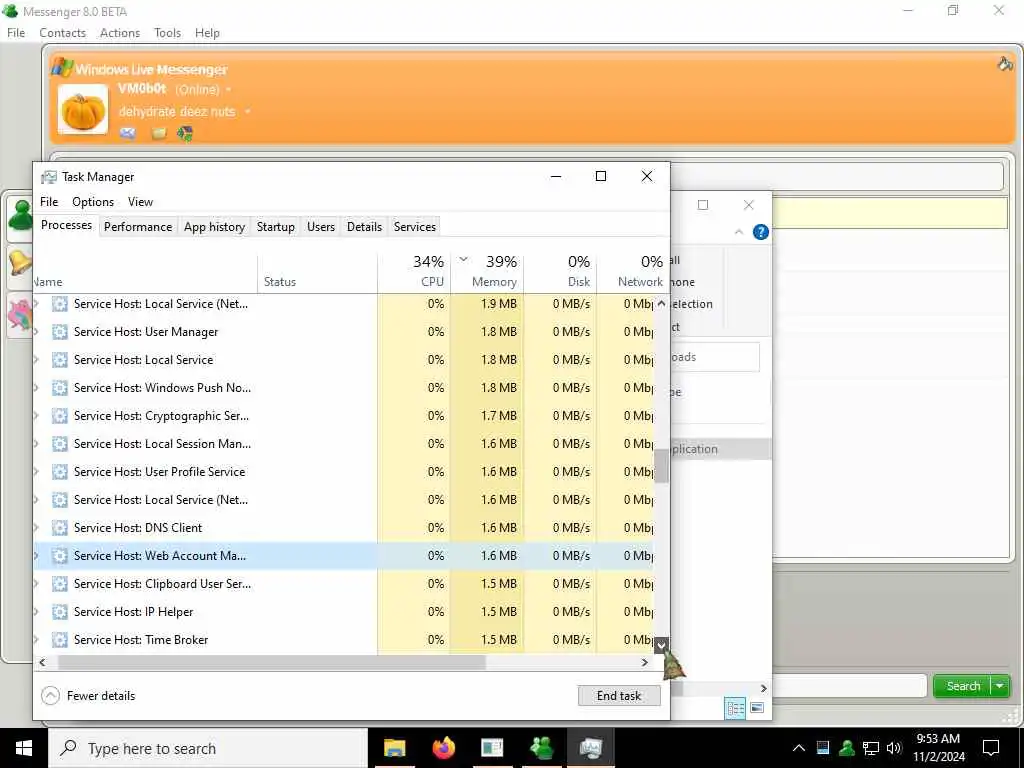Click the pumpkin display picture in Messenger
Screen dimensions: 1024x768
point(83,109)
